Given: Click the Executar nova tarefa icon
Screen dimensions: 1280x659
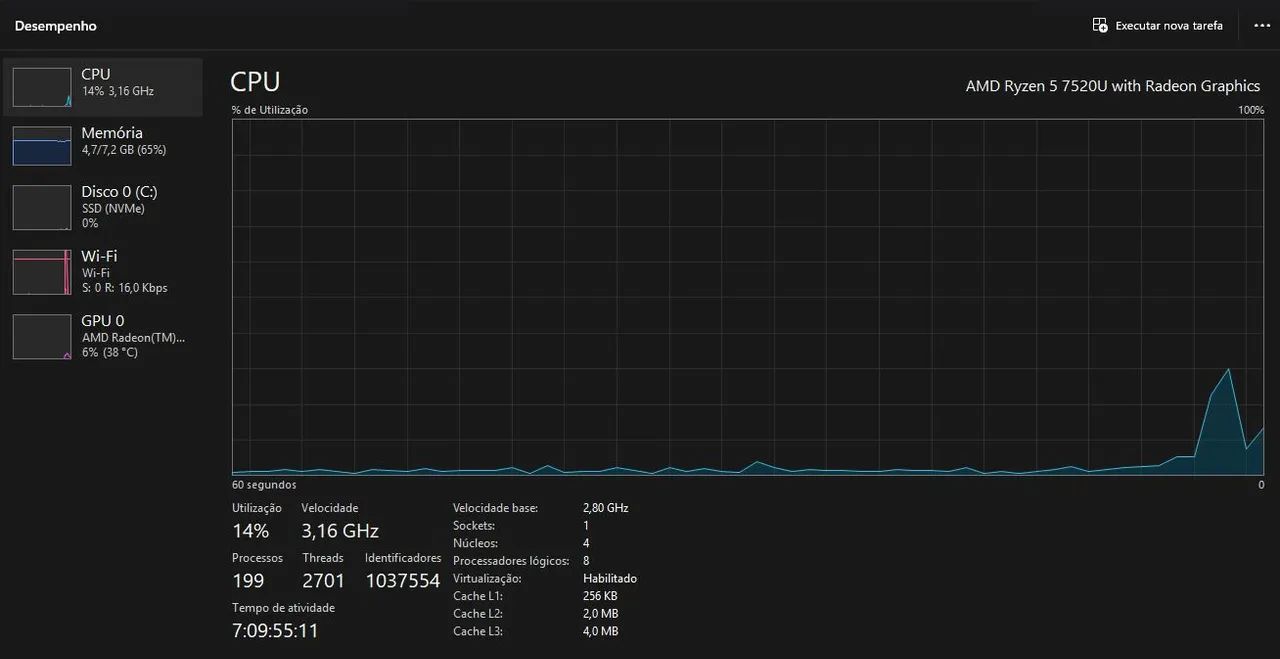Looking at the screenshot, I should click(1100, 25).
